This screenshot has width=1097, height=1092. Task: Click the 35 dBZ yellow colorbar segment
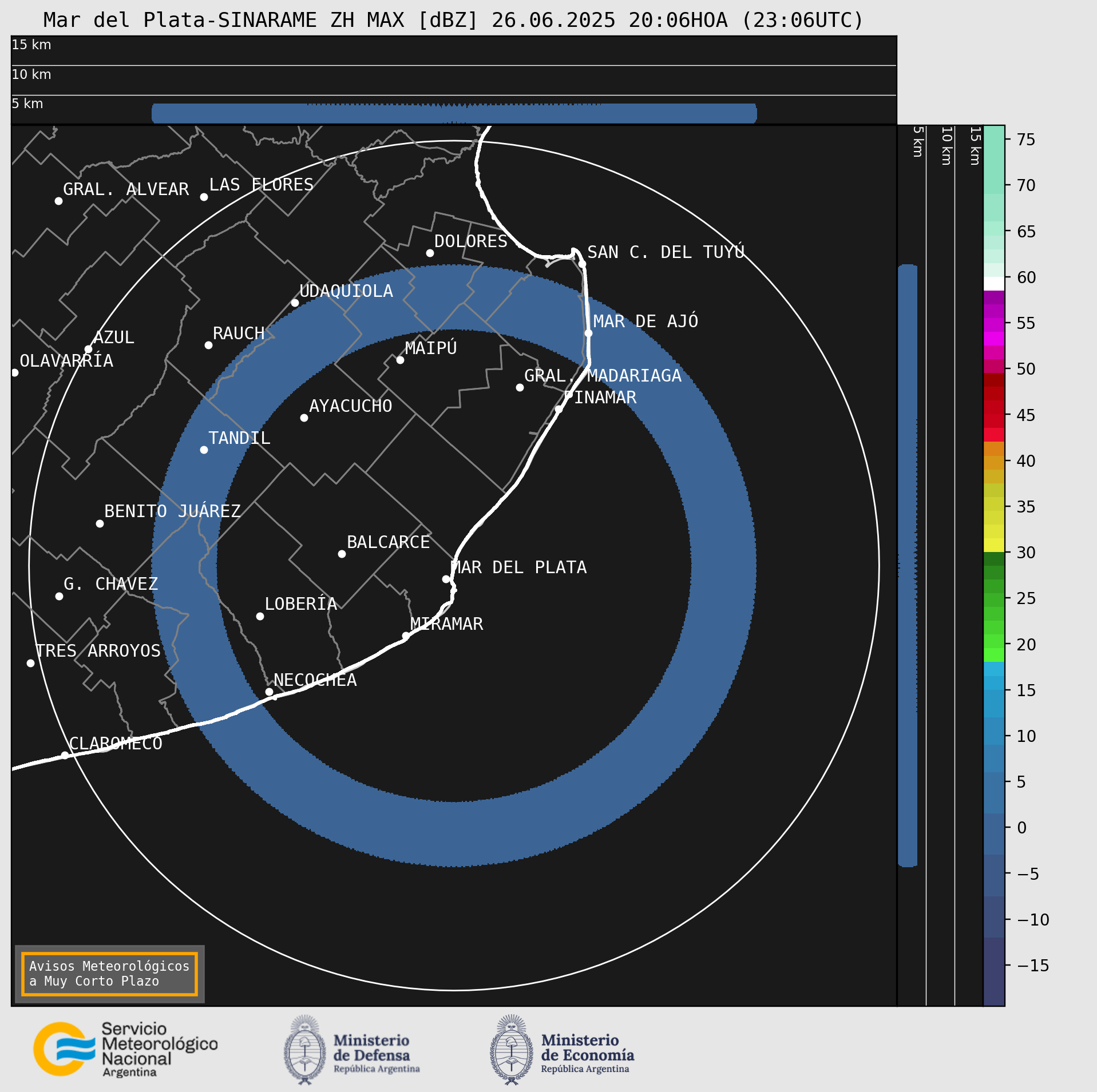[x=994, y=503]
